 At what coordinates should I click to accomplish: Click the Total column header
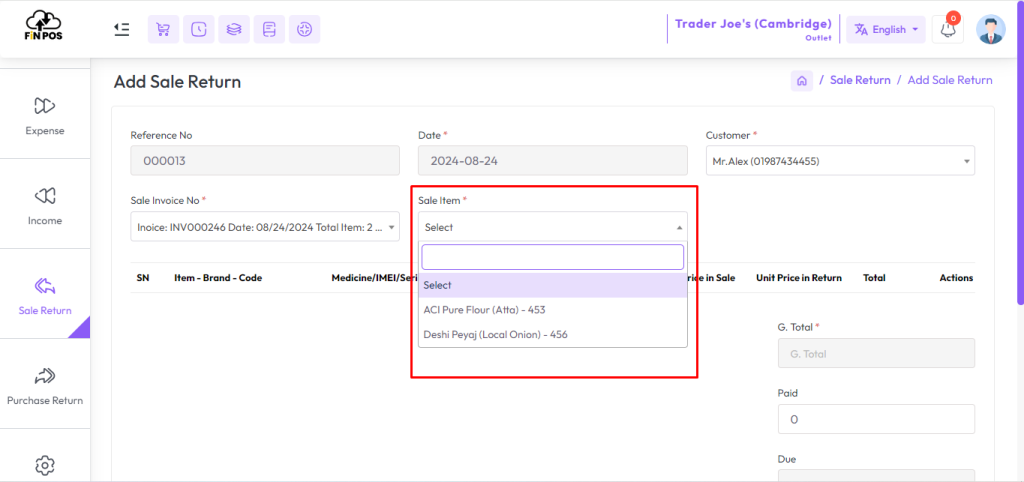coord(874,278)
